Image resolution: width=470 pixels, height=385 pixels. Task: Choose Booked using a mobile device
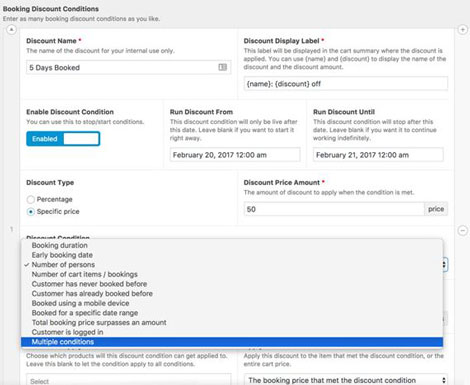pos(232,303)
